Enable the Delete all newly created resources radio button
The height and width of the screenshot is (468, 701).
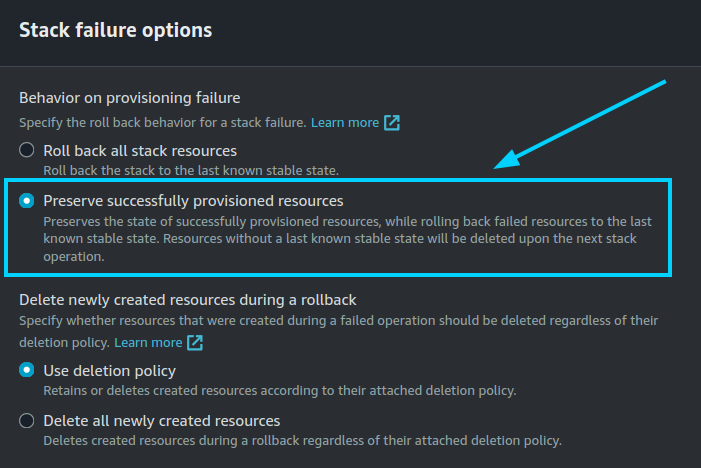point(27,421)
